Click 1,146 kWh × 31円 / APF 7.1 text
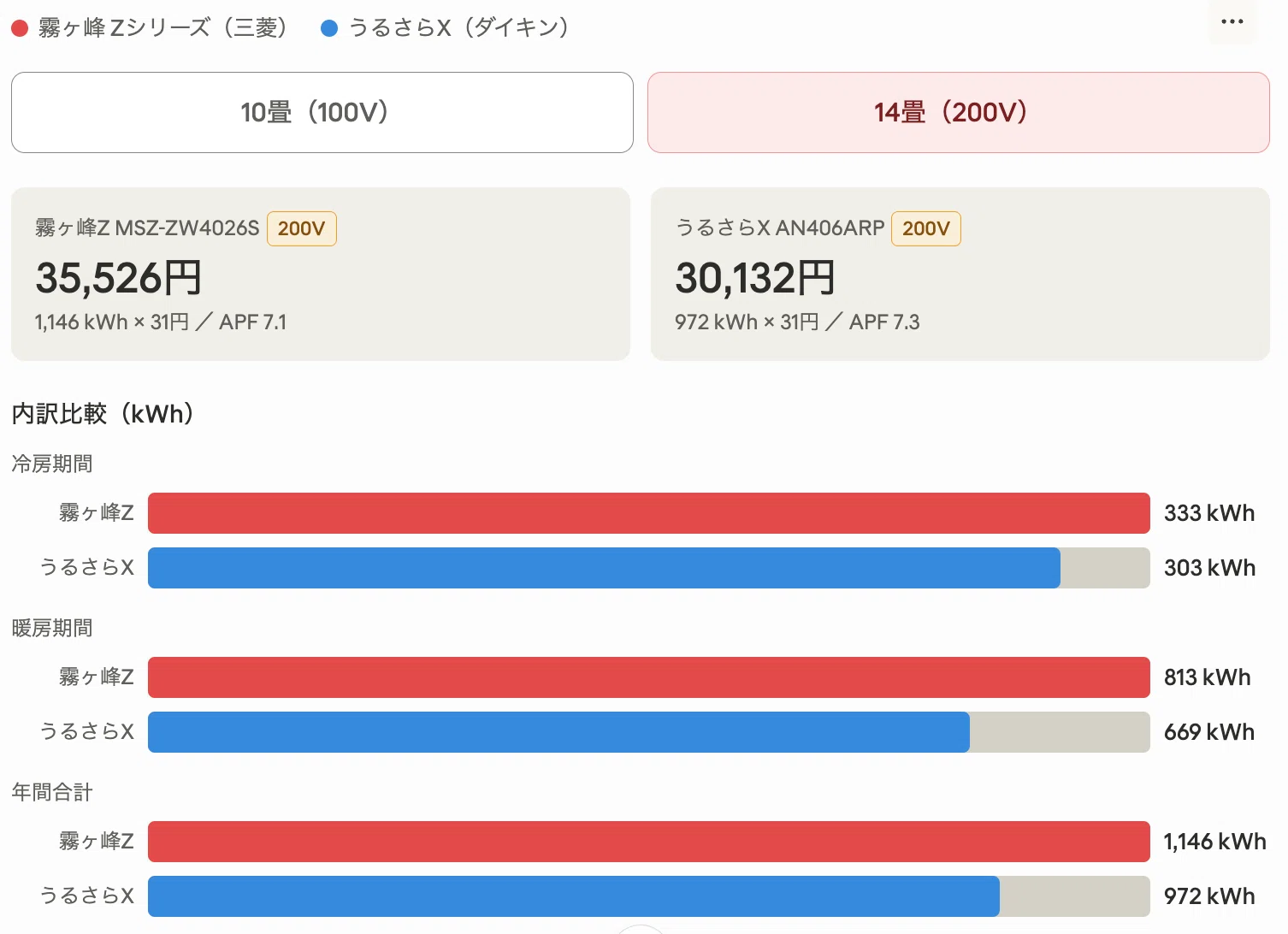The width and height of the screenshot is (1288, 934). pos(161,322)
